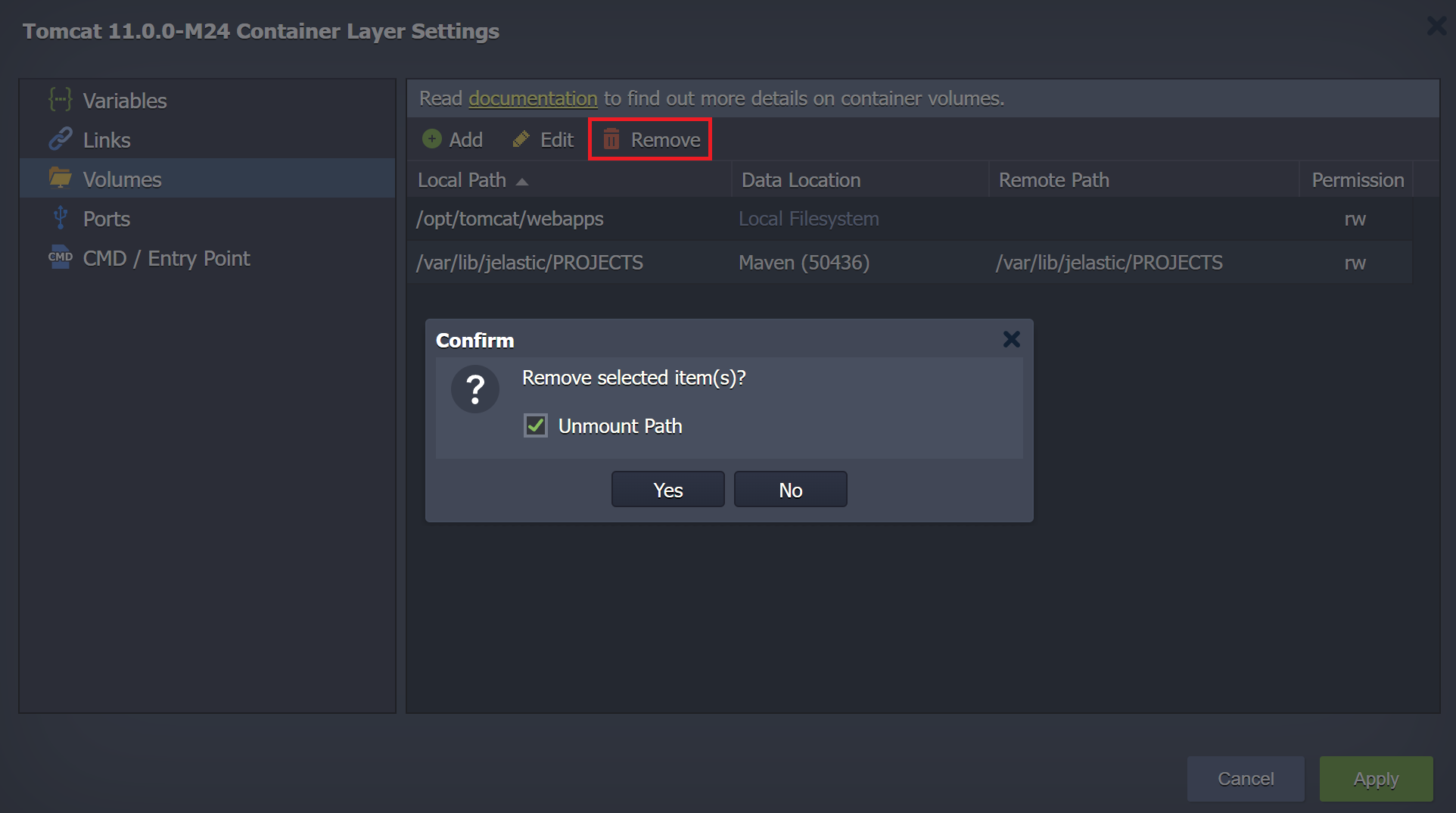Viewport: 1456px width, 813px height.
Task: Click the Cancel button
Action: point(1246,778)
